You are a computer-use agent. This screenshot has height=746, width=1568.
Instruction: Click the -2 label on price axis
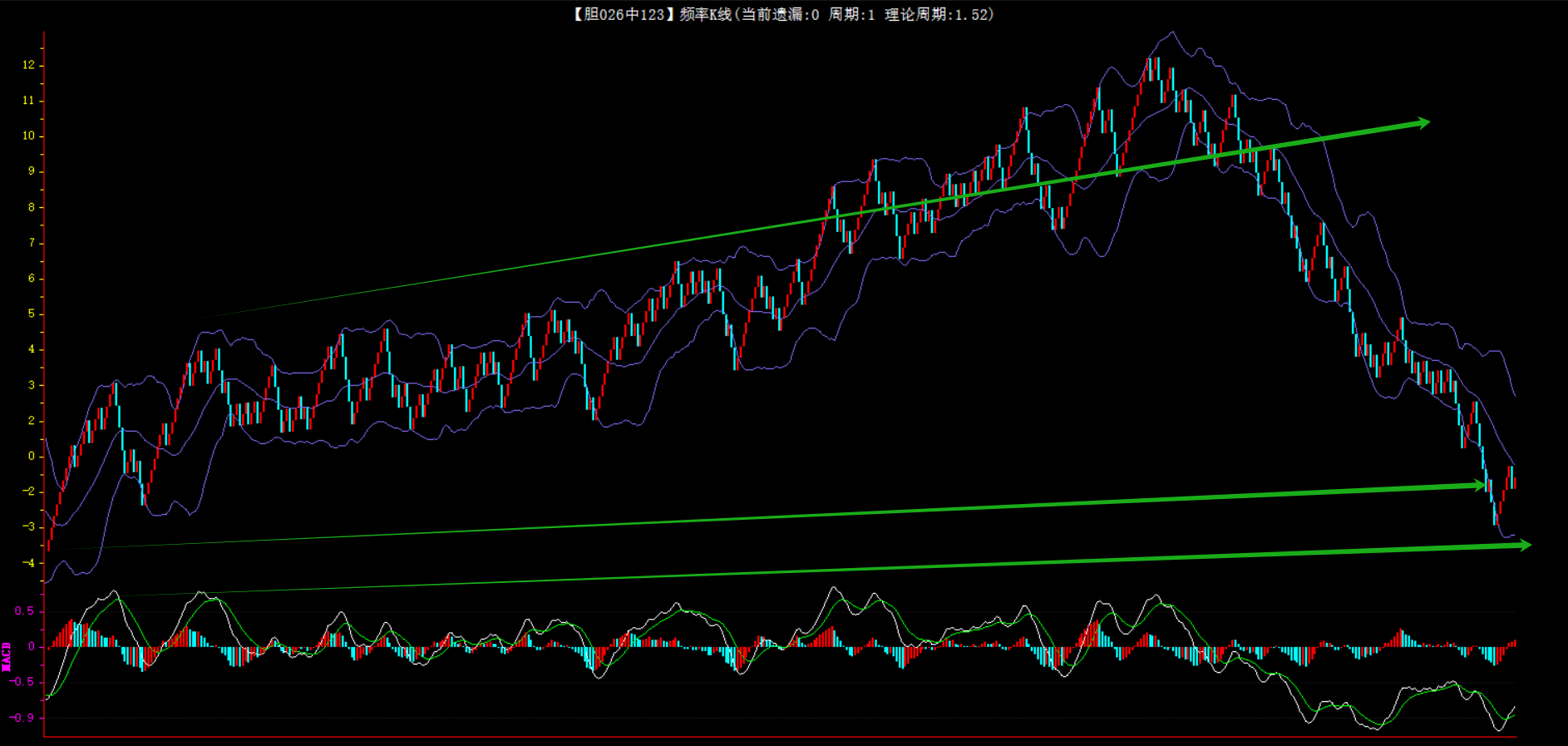pyautogui.click(x=29, y=492)
